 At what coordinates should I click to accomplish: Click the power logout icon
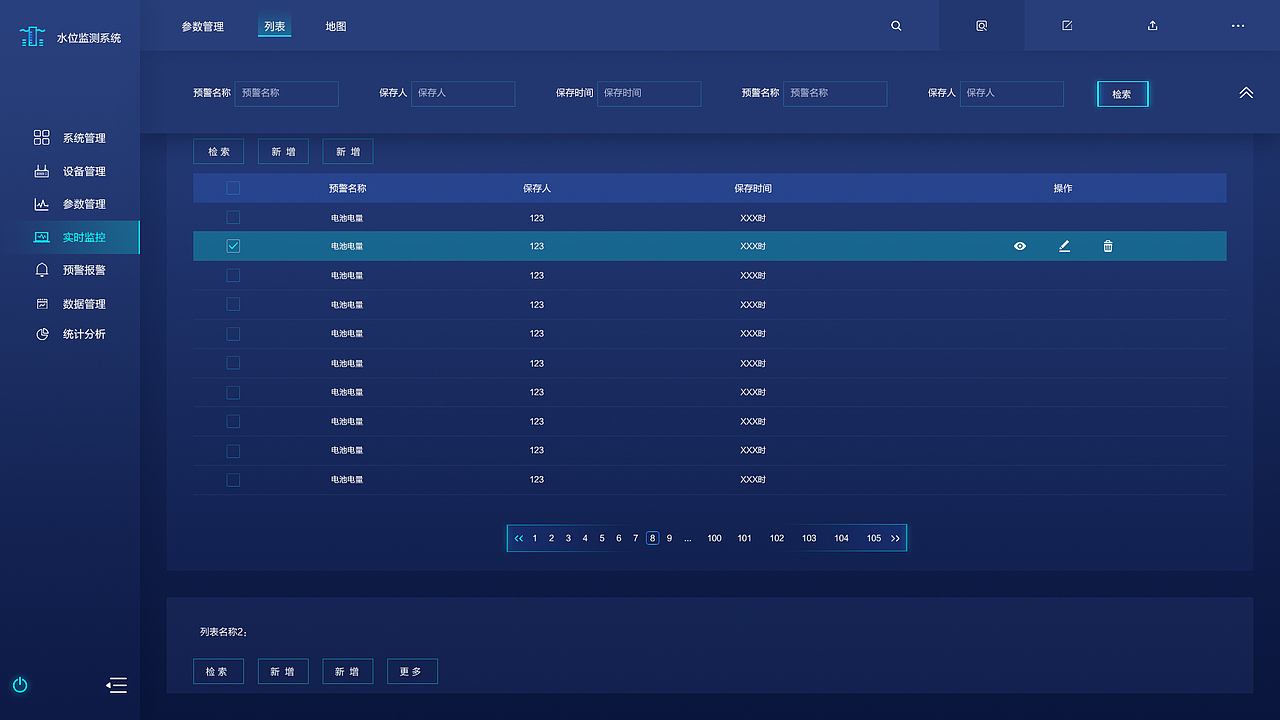click(x=20, y=685)
